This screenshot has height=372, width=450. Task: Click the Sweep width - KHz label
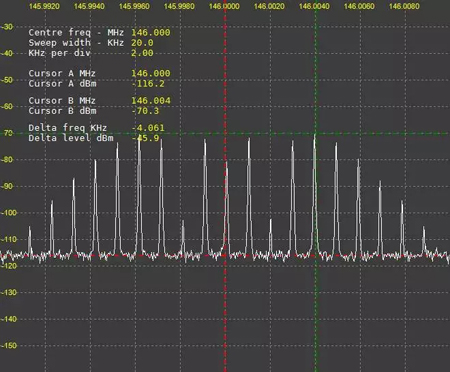coord(76,43)
